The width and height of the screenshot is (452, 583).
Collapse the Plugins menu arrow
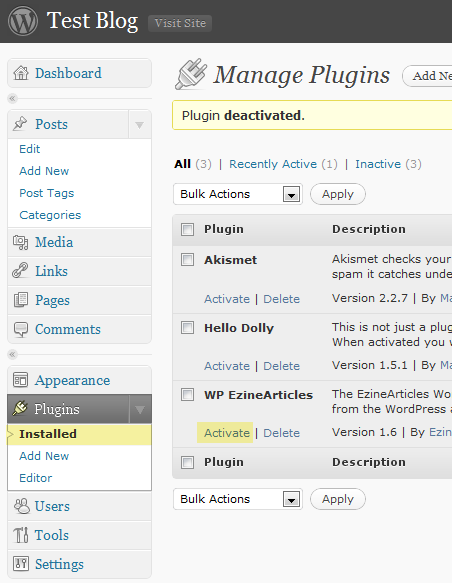140,409
